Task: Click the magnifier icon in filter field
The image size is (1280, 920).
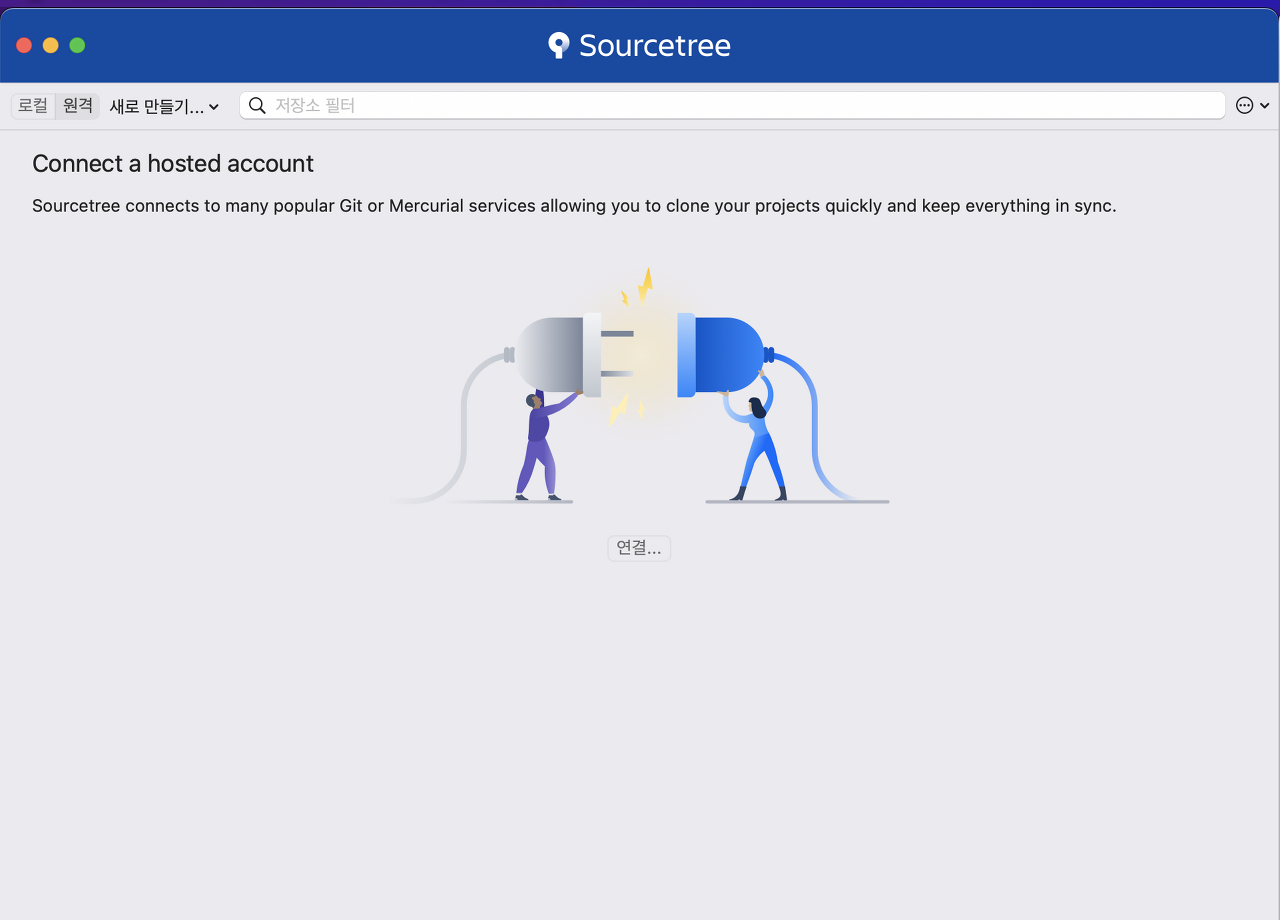Action: [x=257, y=105]
